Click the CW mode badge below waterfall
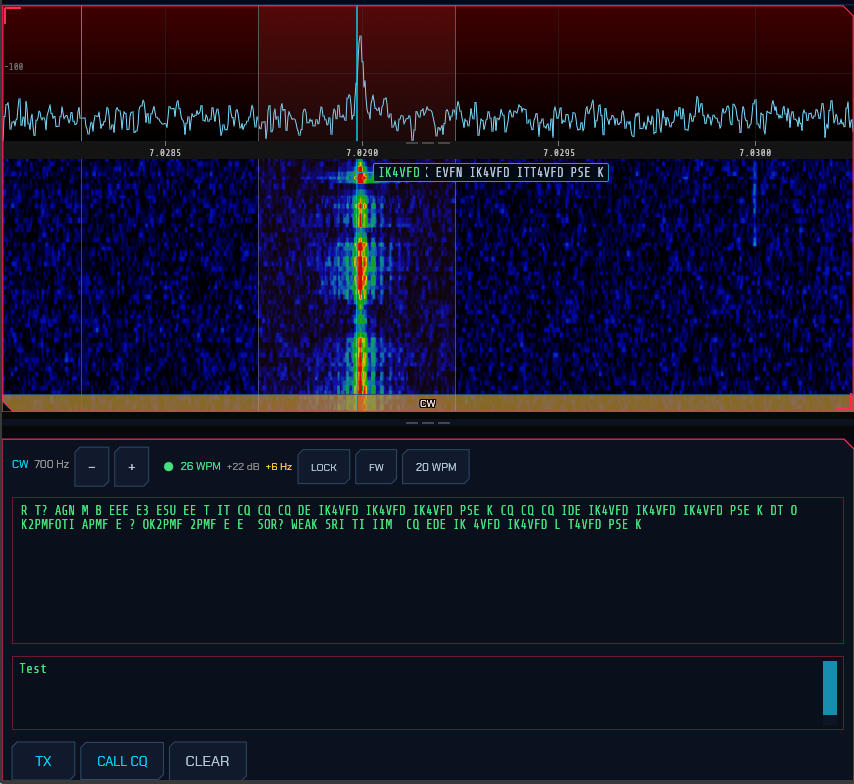Image resolution: width=854 pixels, height=784 pixels. pos(428,403)
